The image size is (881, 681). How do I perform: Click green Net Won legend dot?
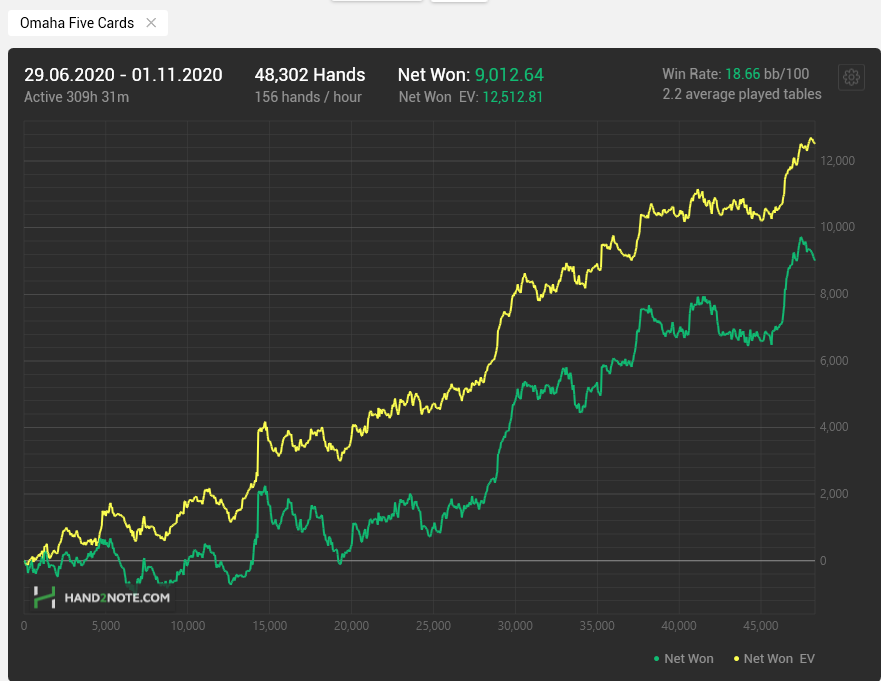(656, 659)
